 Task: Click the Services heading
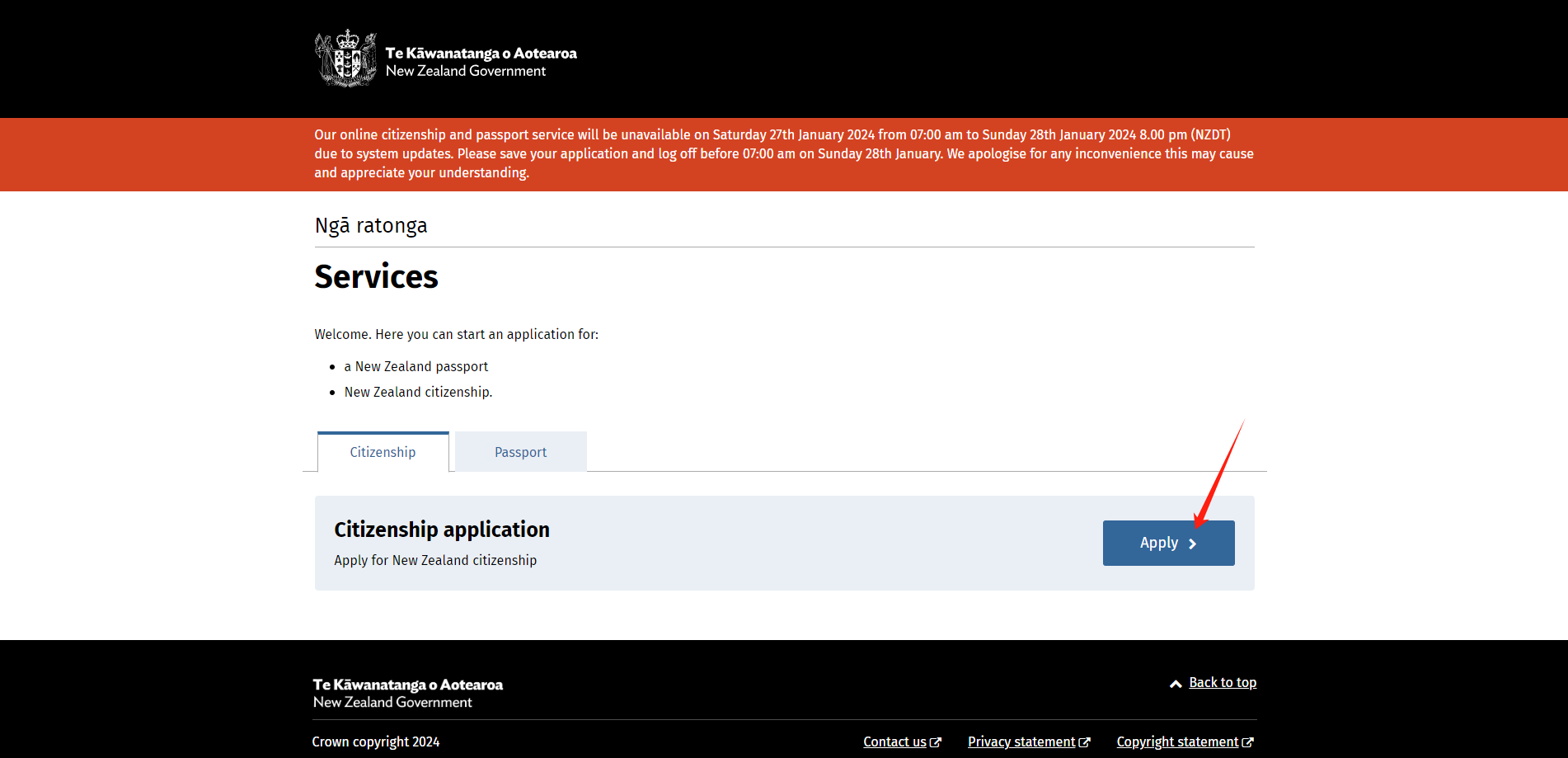point(376,277)
